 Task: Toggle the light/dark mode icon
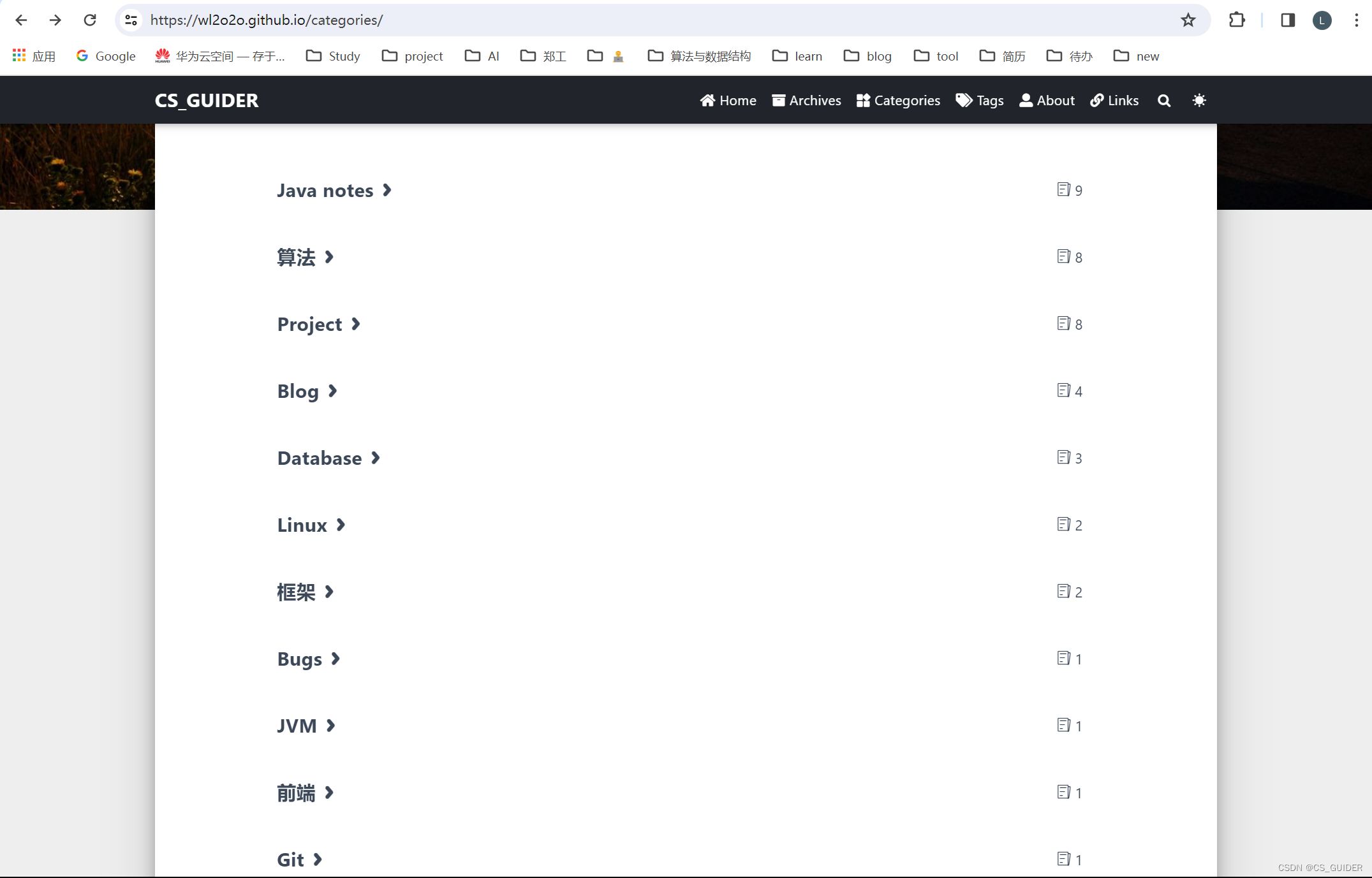coord(1199,99)
